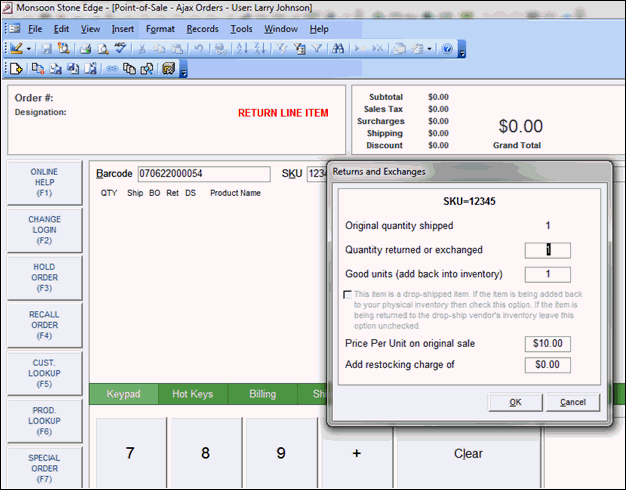The image size is (626, 490).
Task: Run the Spelling check (ABC) icon
Action: pos(120,48)
